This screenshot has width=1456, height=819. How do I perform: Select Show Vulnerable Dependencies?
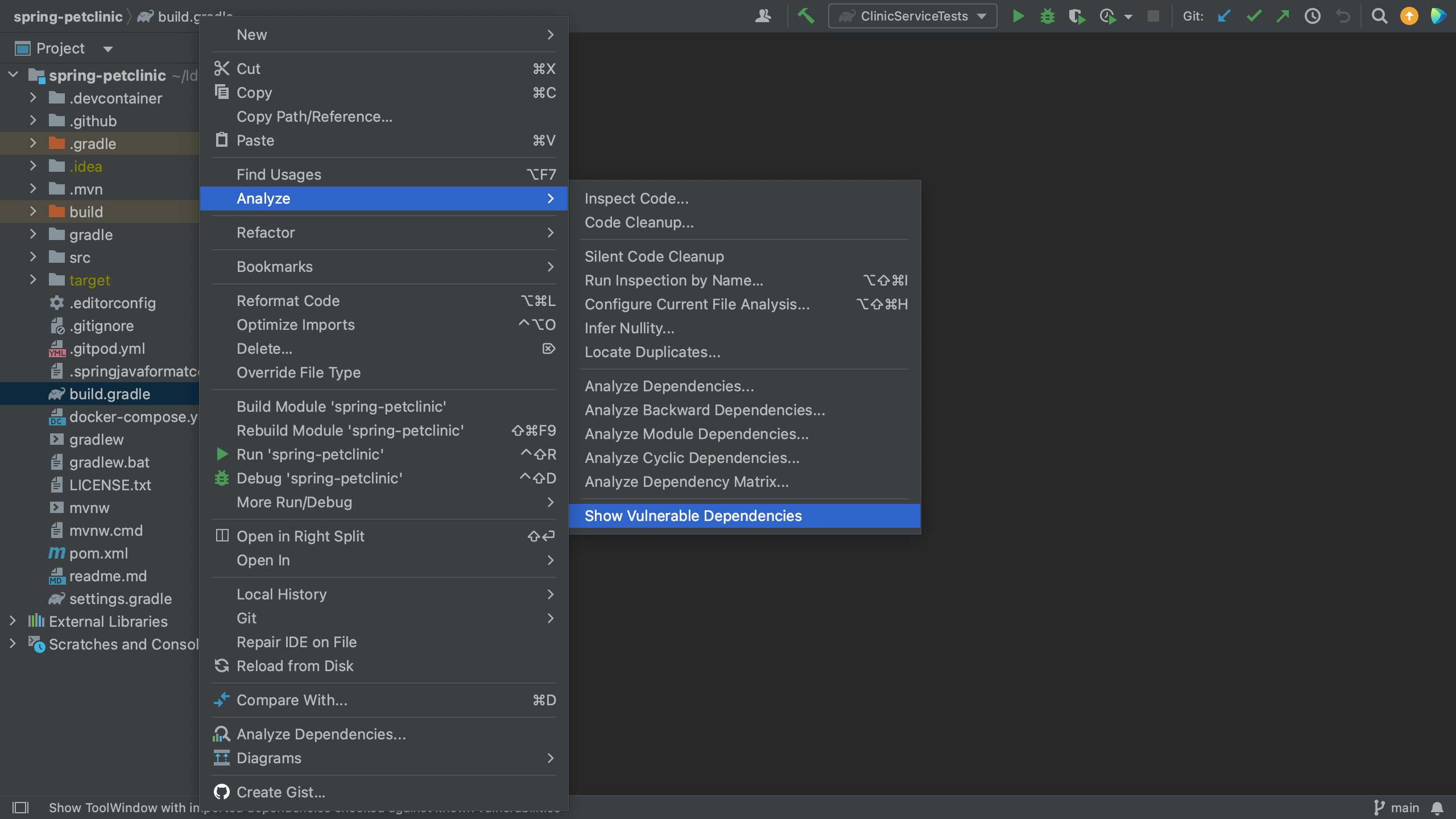(x=693, y=515)
